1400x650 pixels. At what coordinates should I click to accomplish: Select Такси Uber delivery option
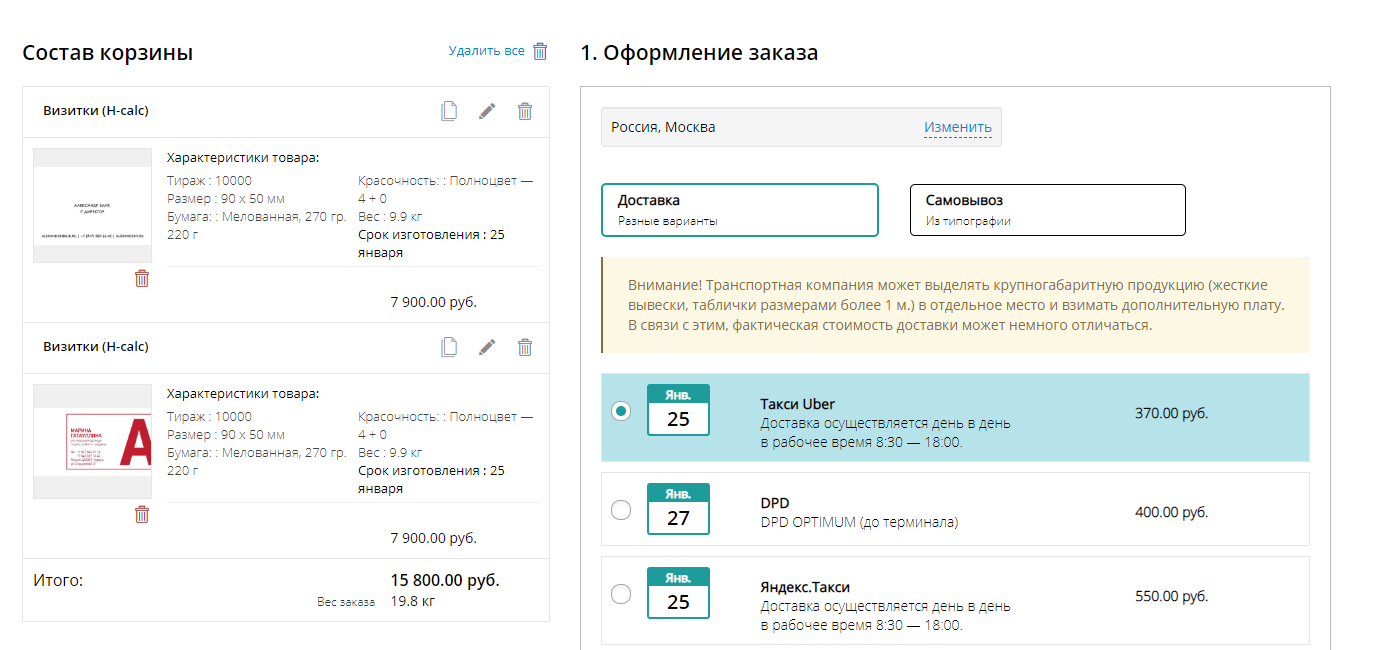tap(621, 411)
